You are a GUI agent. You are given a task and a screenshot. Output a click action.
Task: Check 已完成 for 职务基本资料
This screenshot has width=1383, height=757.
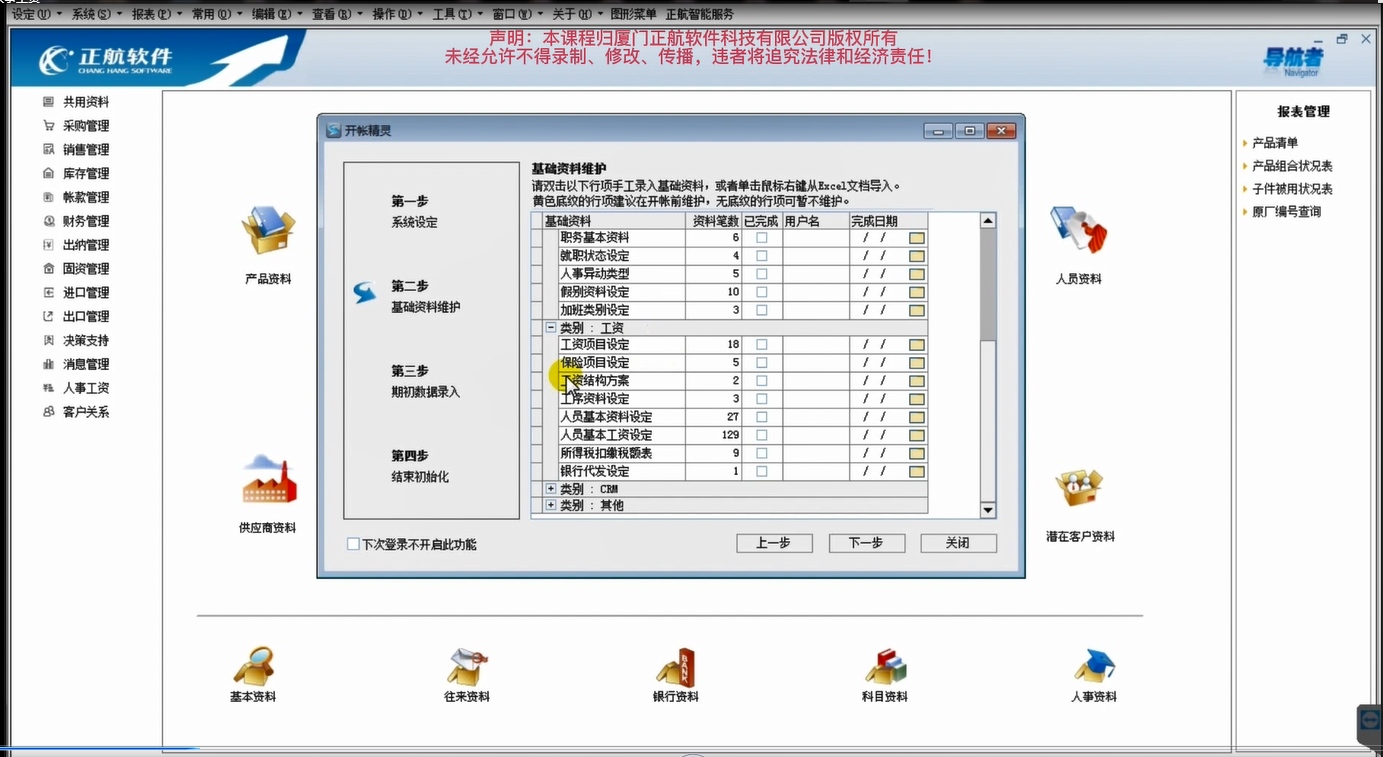click(x=762, y=238)
